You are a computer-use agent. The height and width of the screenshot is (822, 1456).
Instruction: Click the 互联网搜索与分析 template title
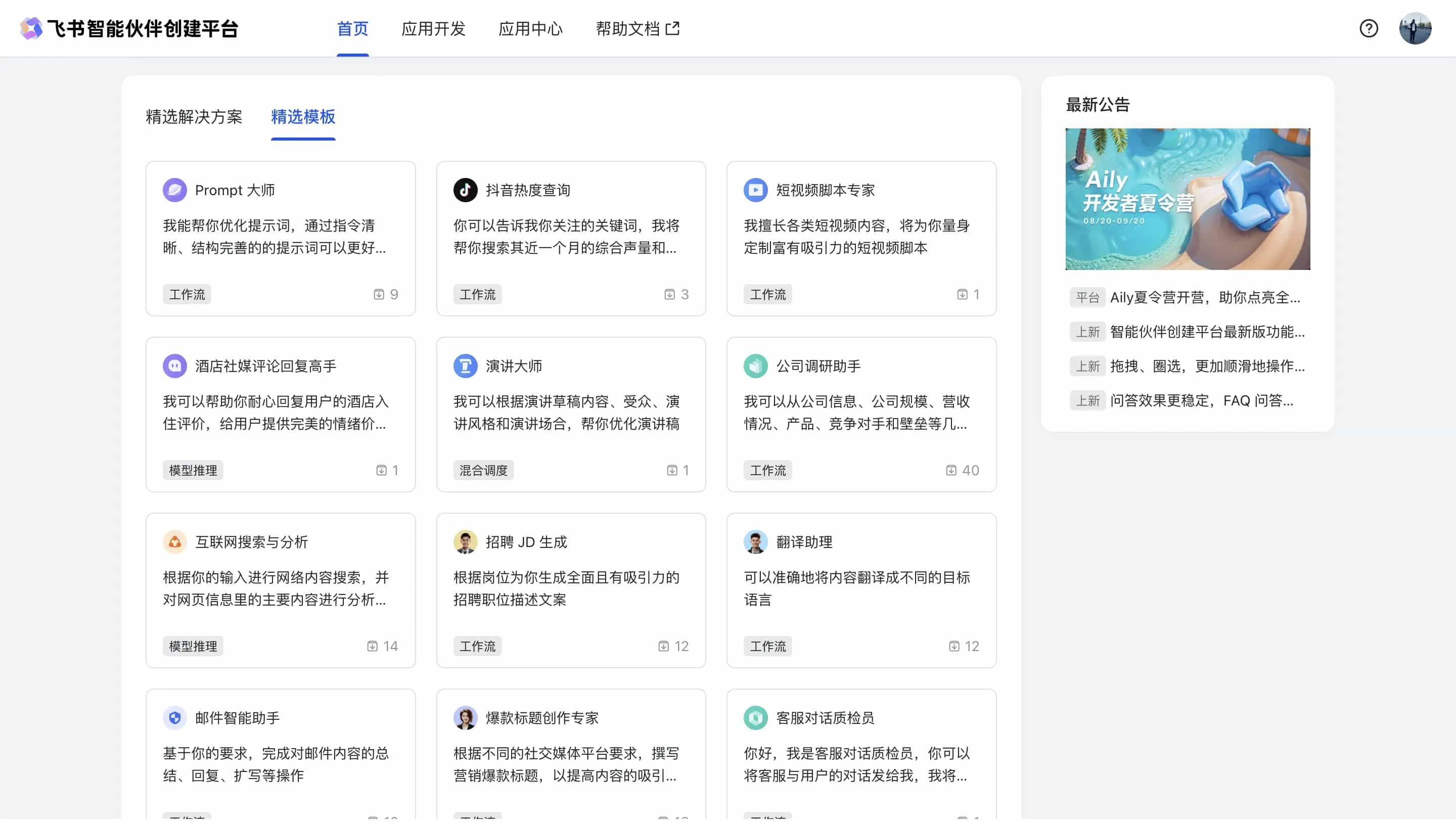point(252,541)
